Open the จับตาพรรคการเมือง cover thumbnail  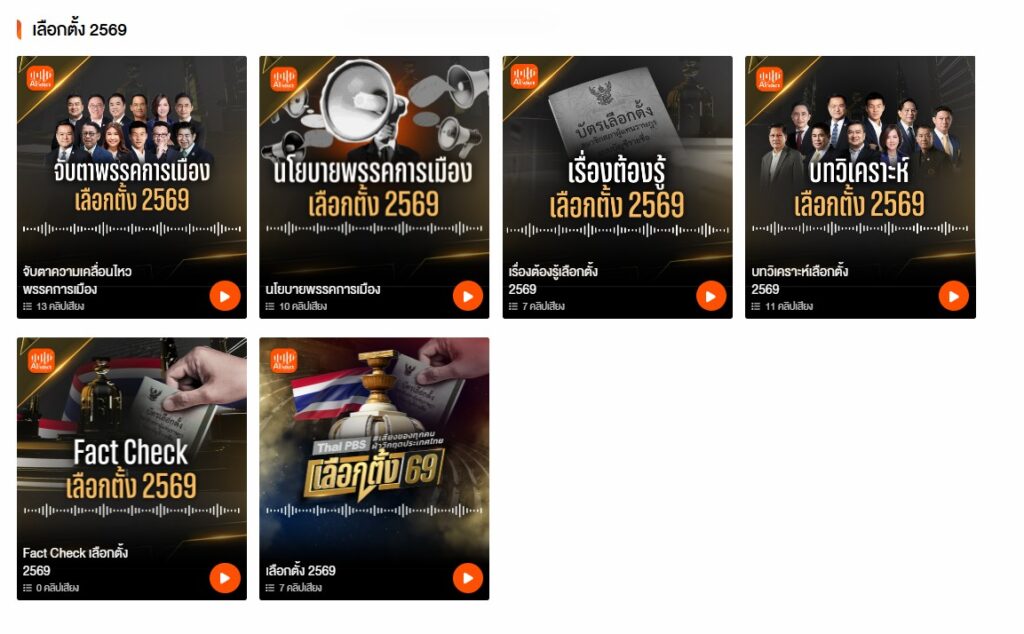coord(132,157)
